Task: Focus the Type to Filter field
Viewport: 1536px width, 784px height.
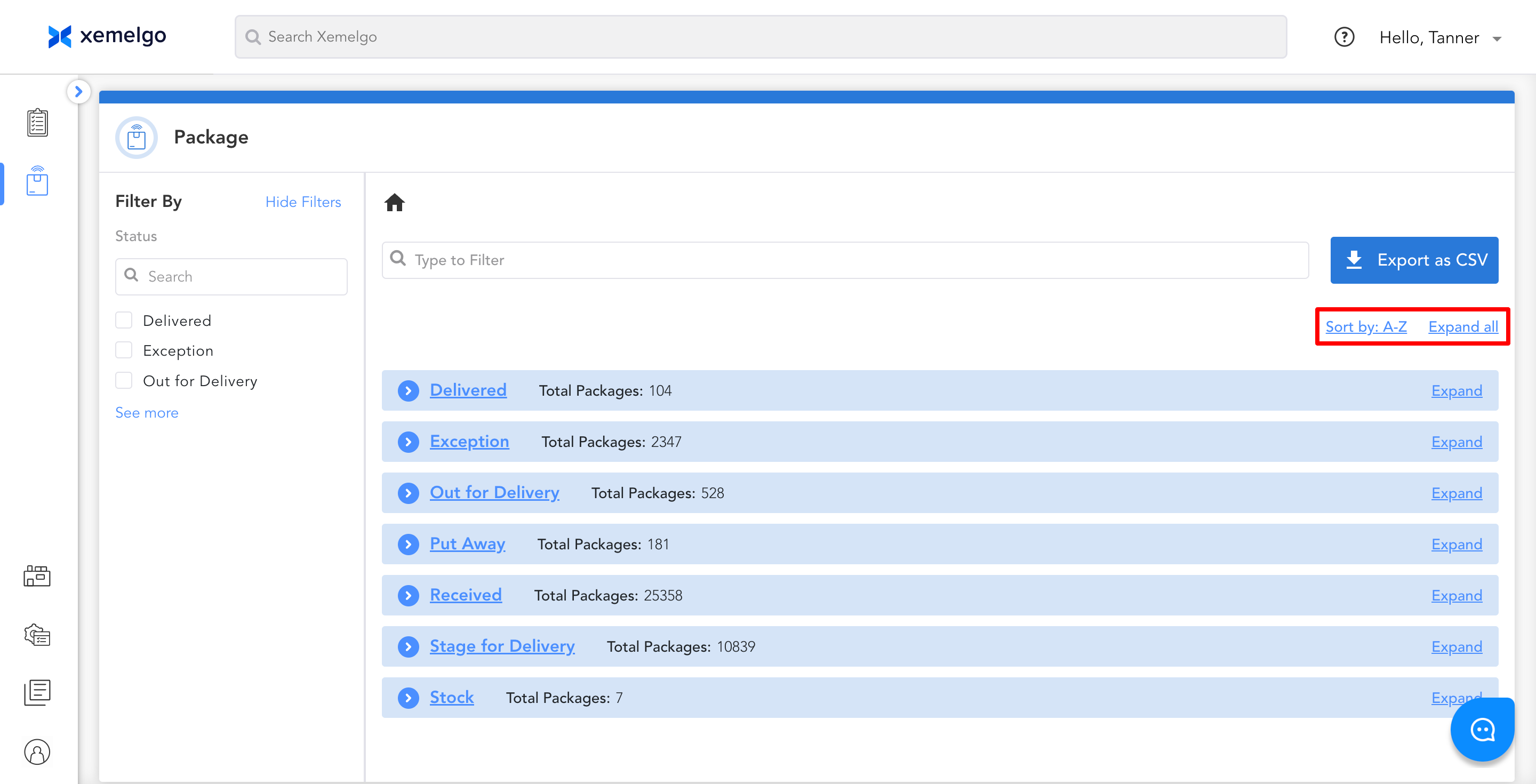Action: (844, 260)
